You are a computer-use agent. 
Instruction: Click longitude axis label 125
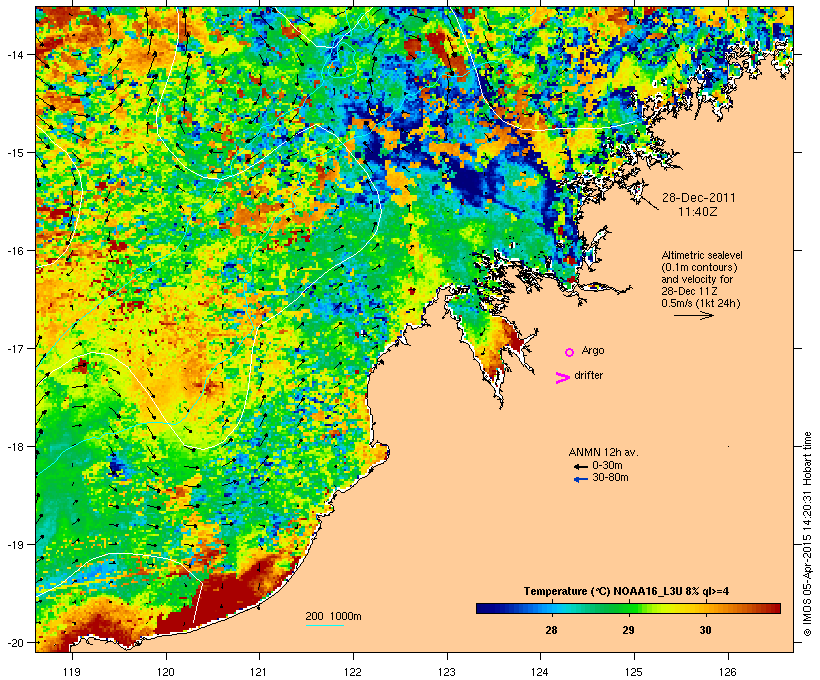[x=634, y=672]
